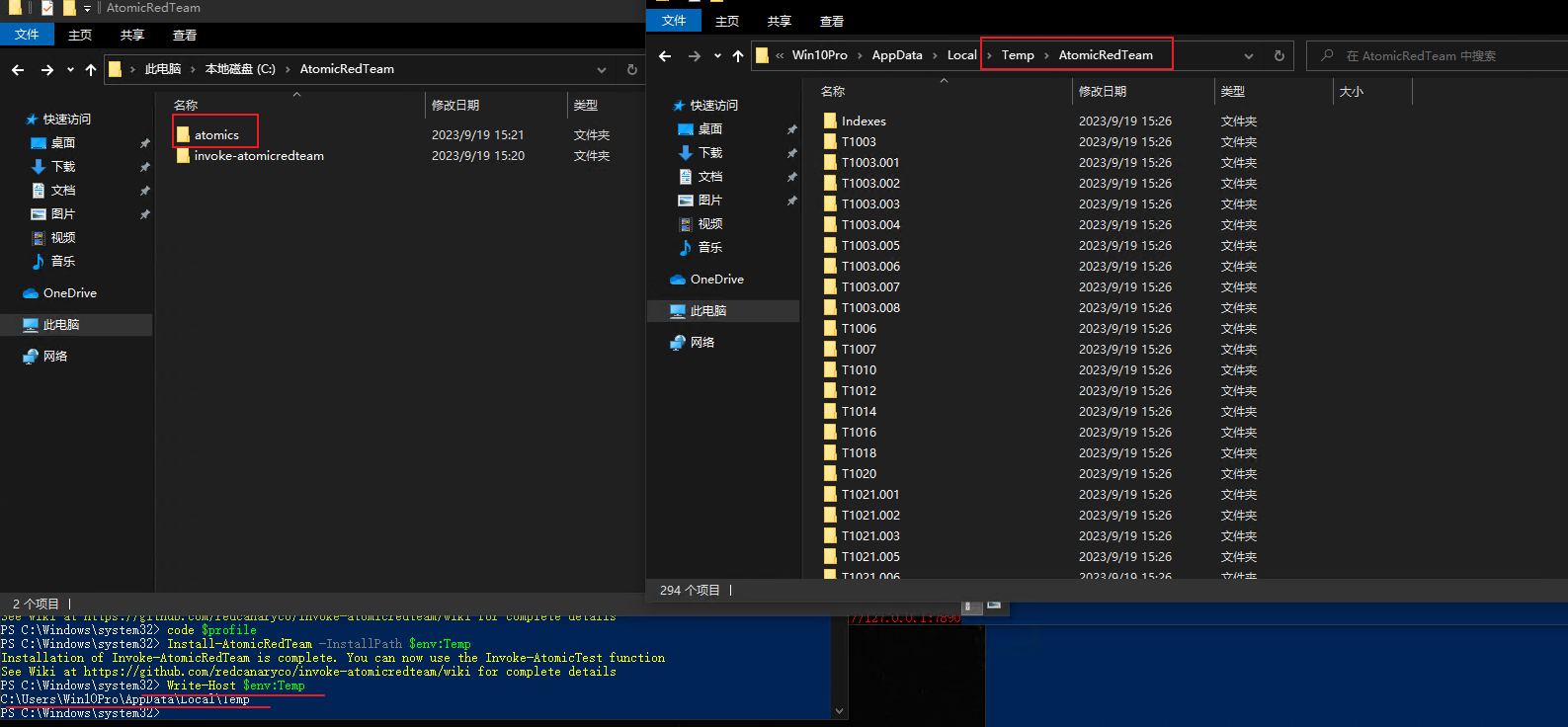Click 本地磁盘 (C:) breadcrumb in address bar

pos(240,69)
